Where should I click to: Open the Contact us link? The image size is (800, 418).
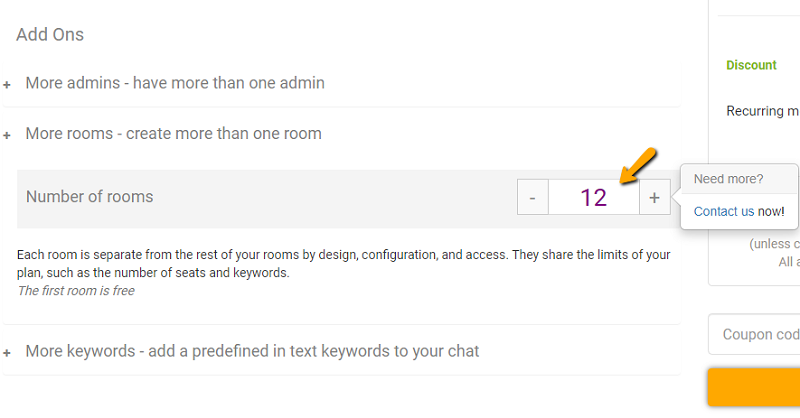point(724,211)
